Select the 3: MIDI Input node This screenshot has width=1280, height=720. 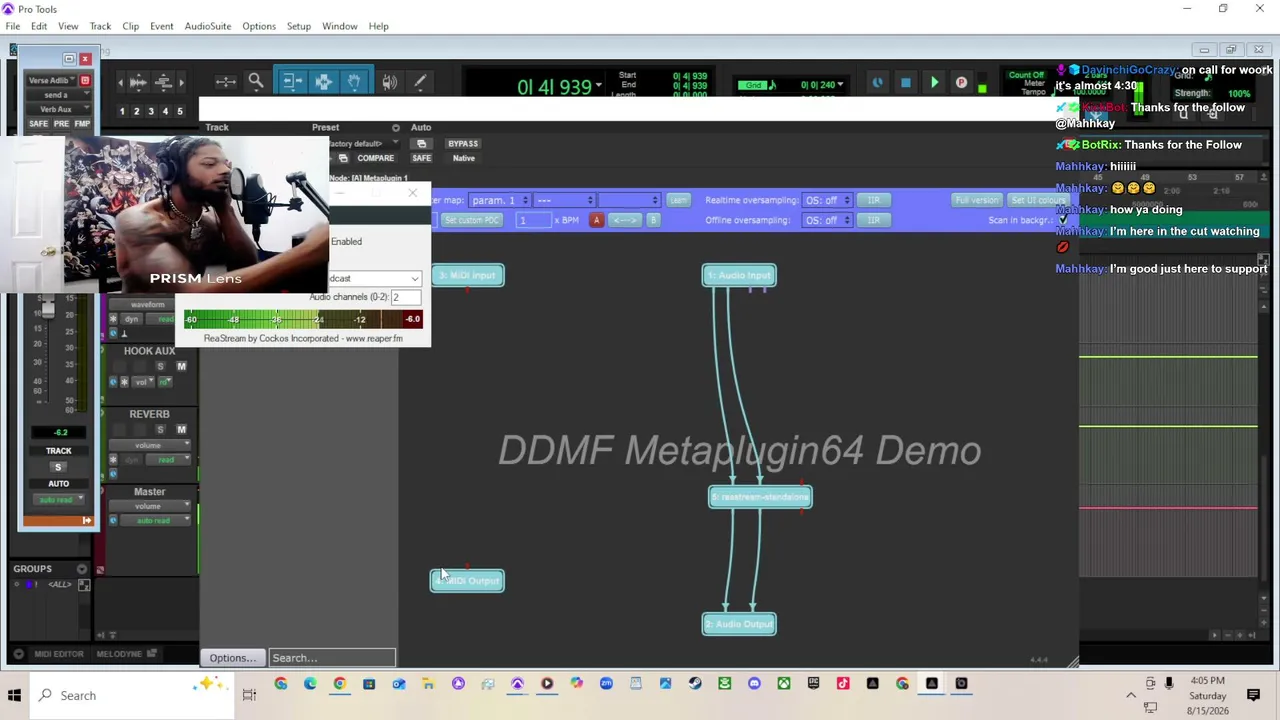467,275
